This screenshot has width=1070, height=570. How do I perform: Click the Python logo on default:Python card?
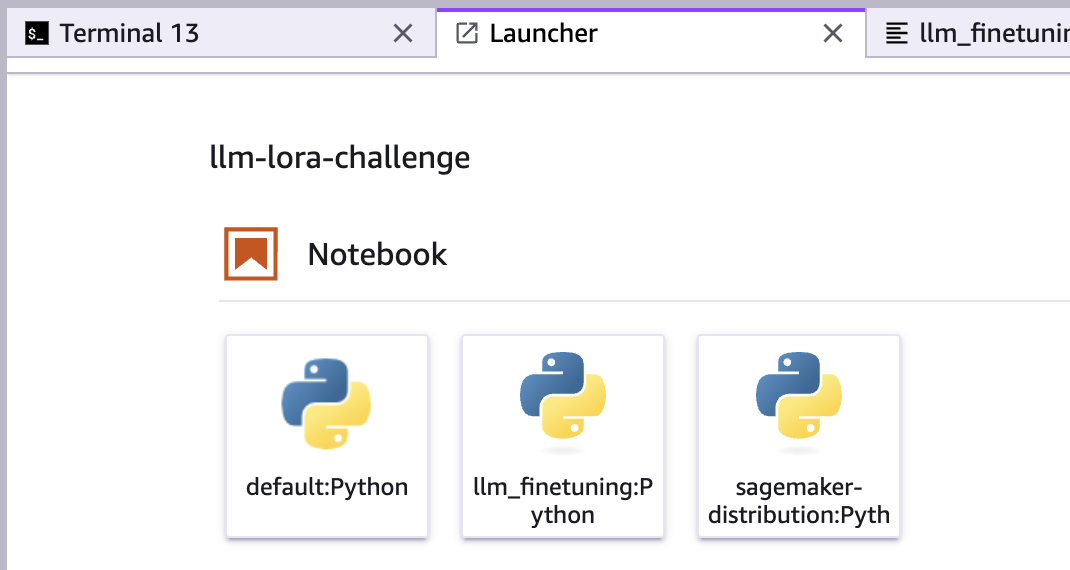click(x=326, y=403)
